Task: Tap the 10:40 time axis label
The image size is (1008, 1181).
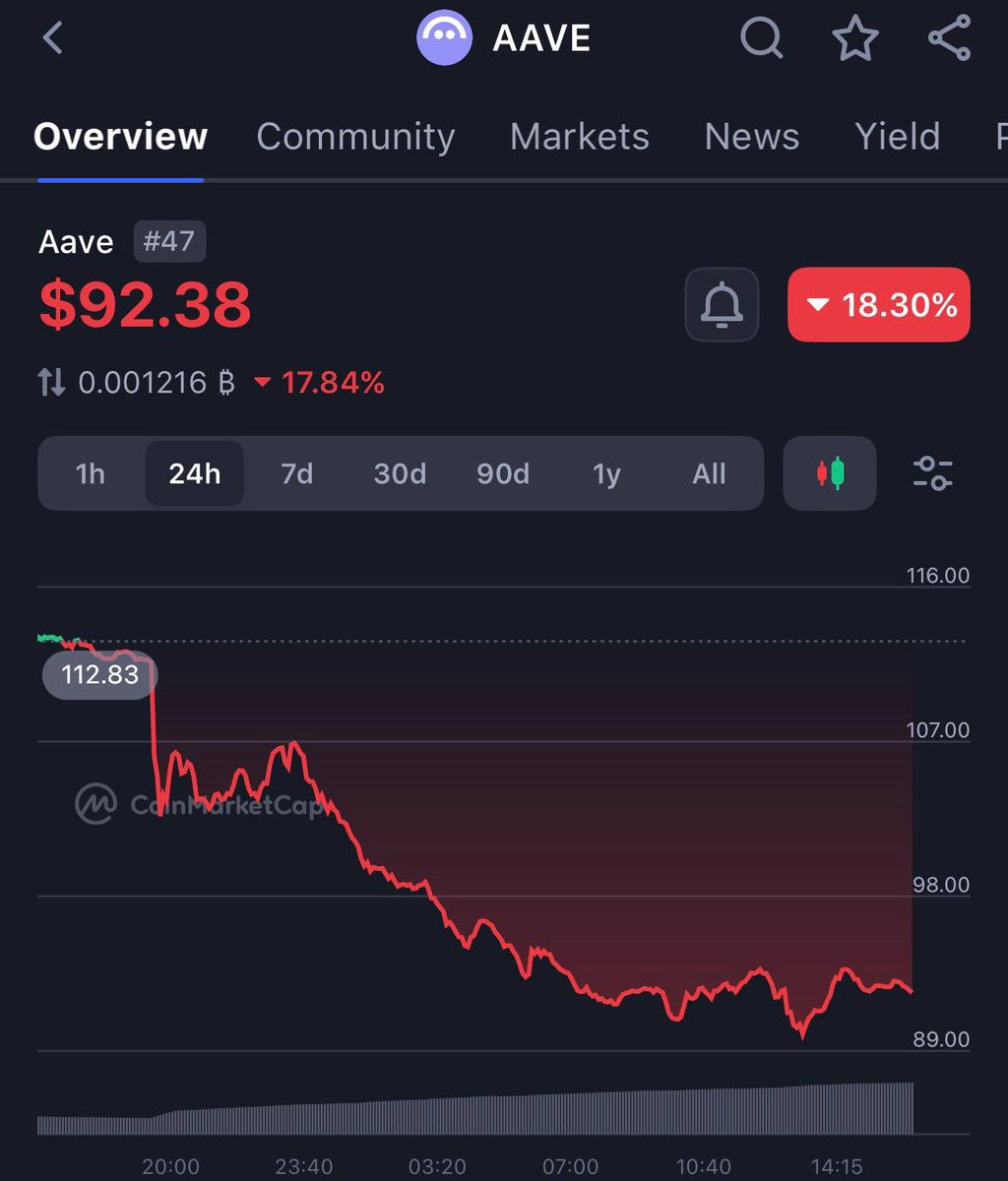Action: pos(704,1167)
